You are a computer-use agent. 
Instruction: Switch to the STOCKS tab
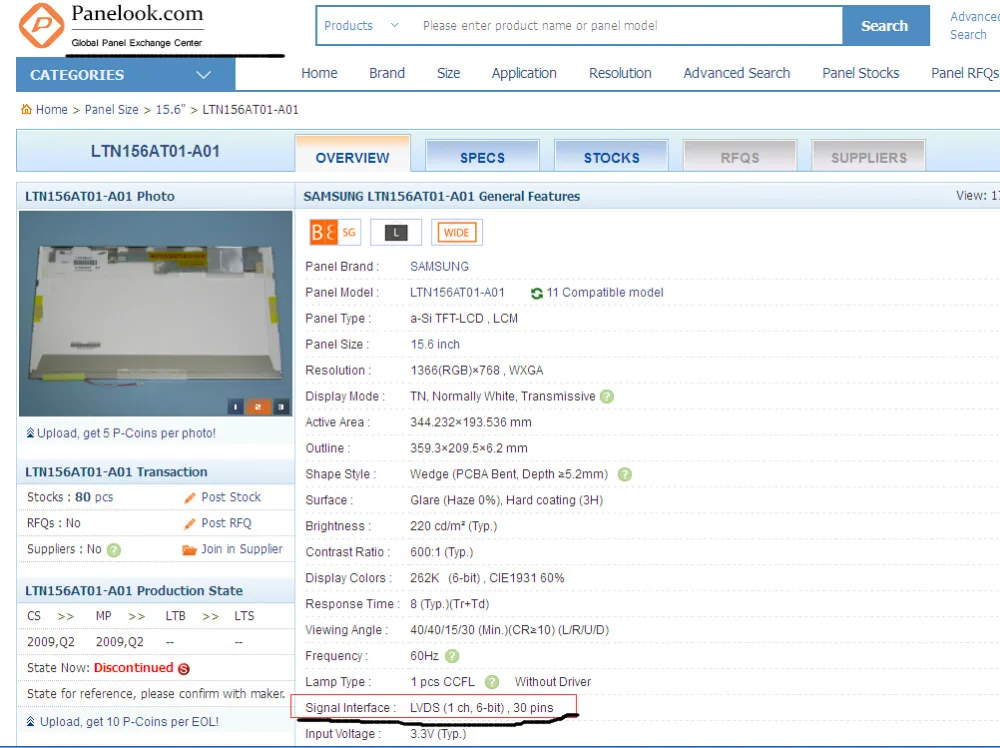(x=612, y=156)
